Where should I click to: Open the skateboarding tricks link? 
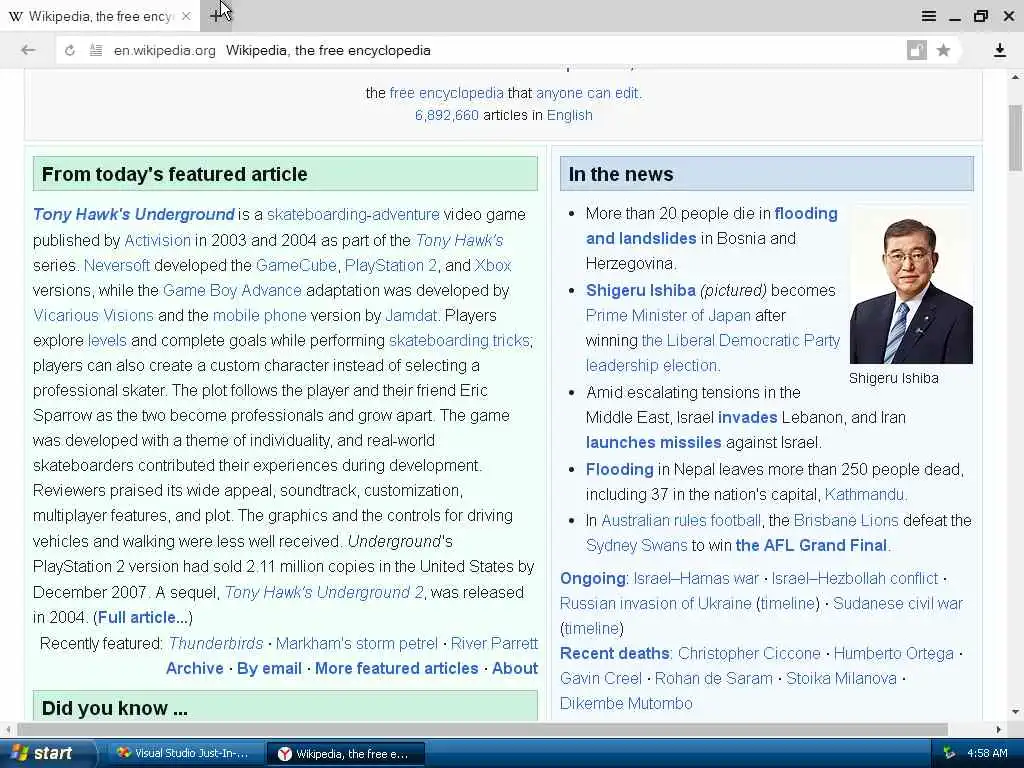coord(459,340)
